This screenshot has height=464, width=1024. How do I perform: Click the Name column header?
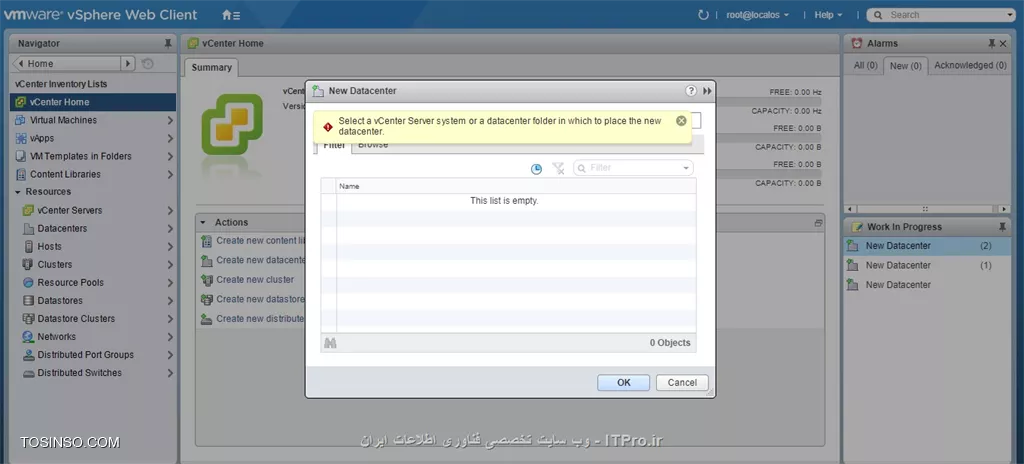516,186
